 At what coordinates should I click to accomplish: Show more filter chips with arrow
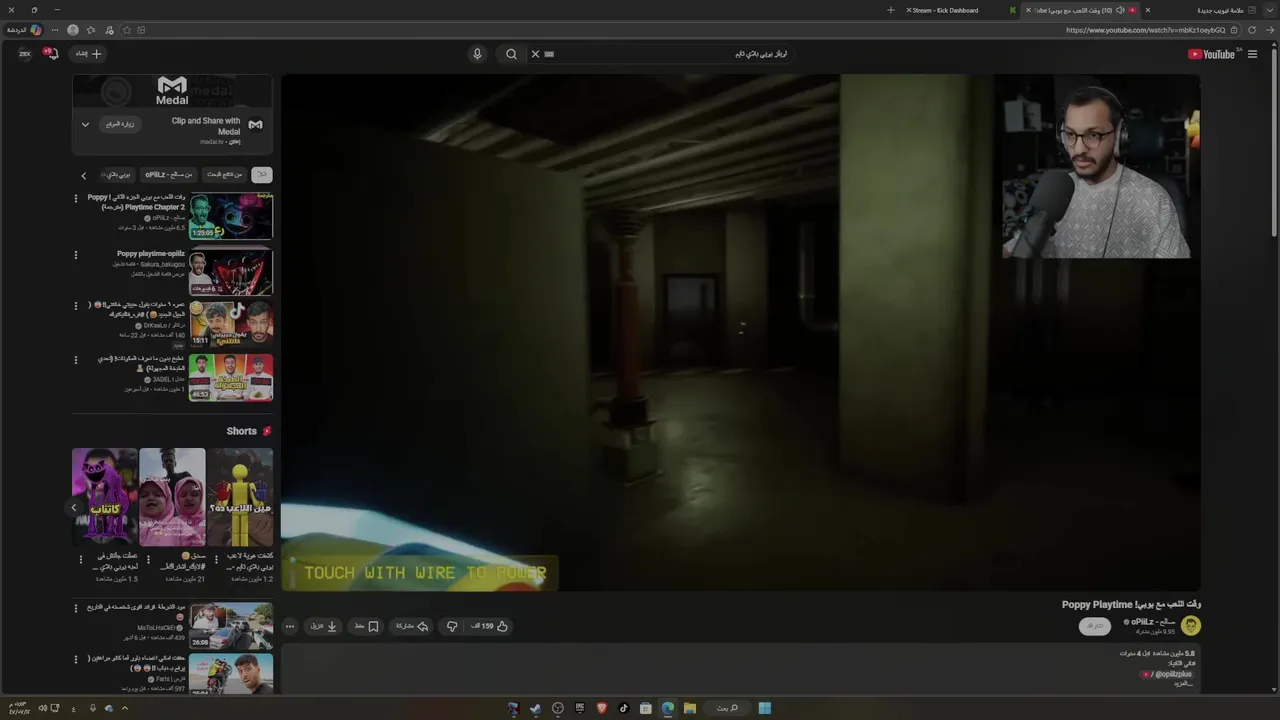[x=84, y=175]
